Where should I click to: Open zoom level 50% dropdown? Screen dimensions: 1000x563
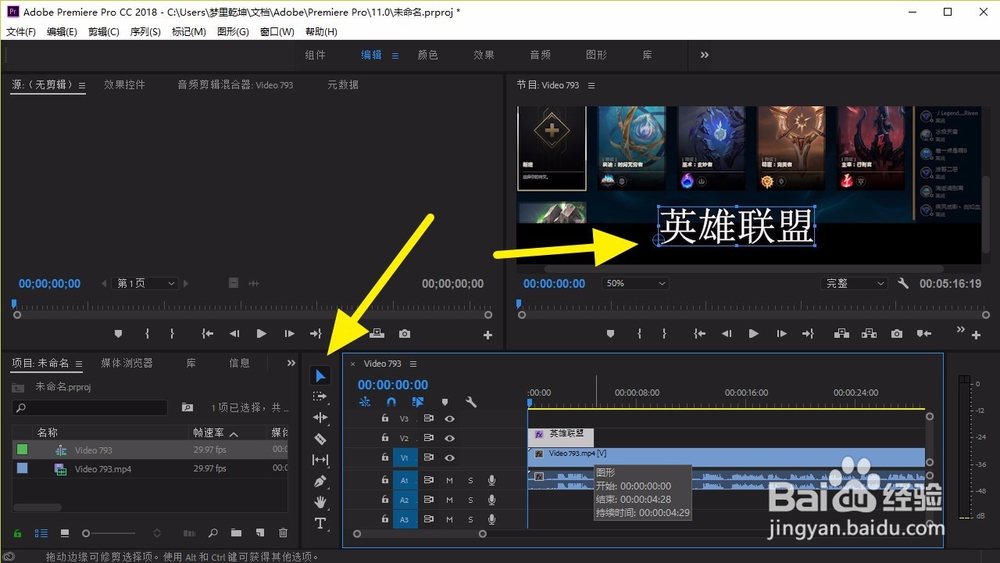(635, 283)
